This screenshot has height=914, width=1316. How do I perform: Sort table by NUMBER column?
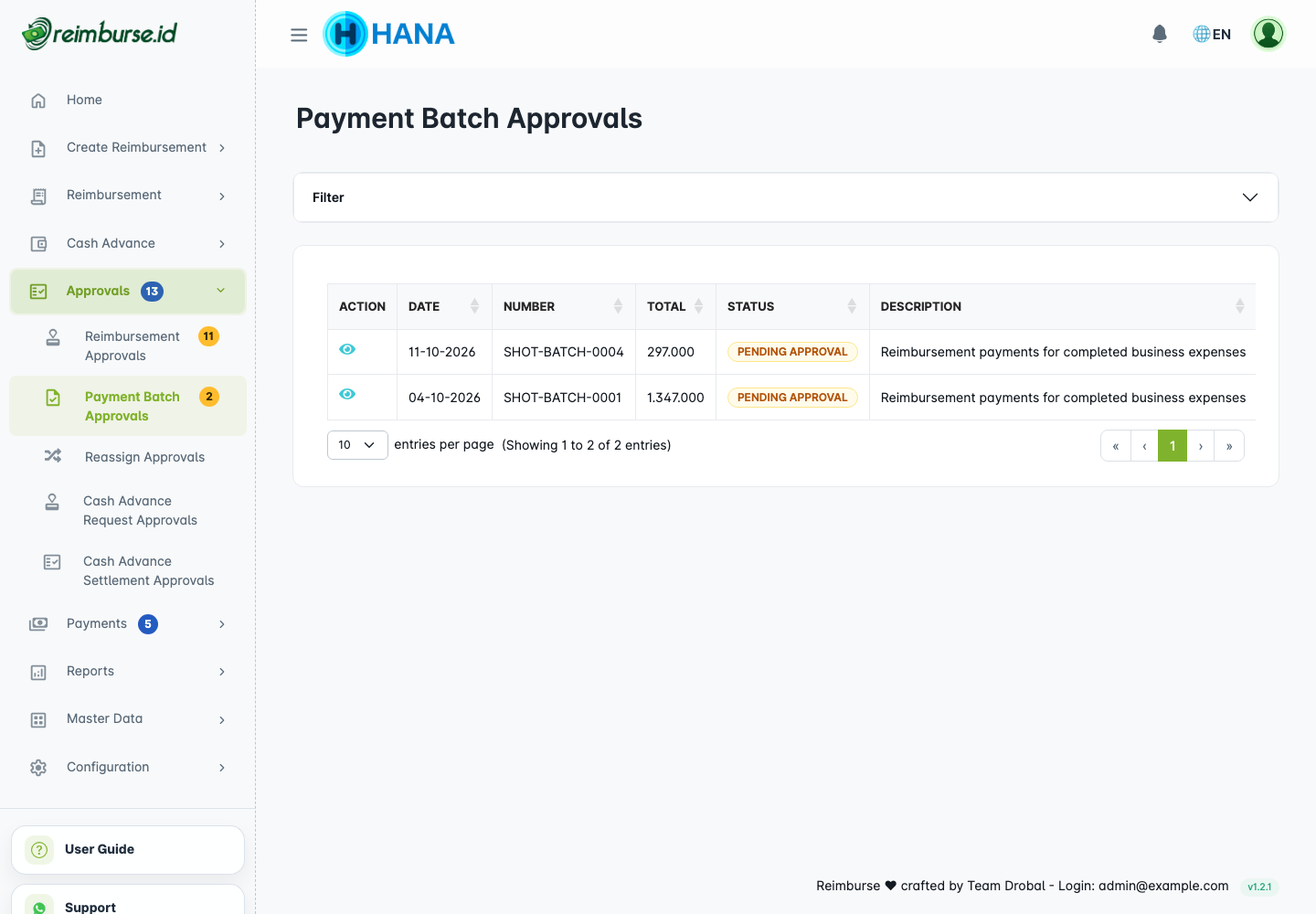[x=564, y=306]
